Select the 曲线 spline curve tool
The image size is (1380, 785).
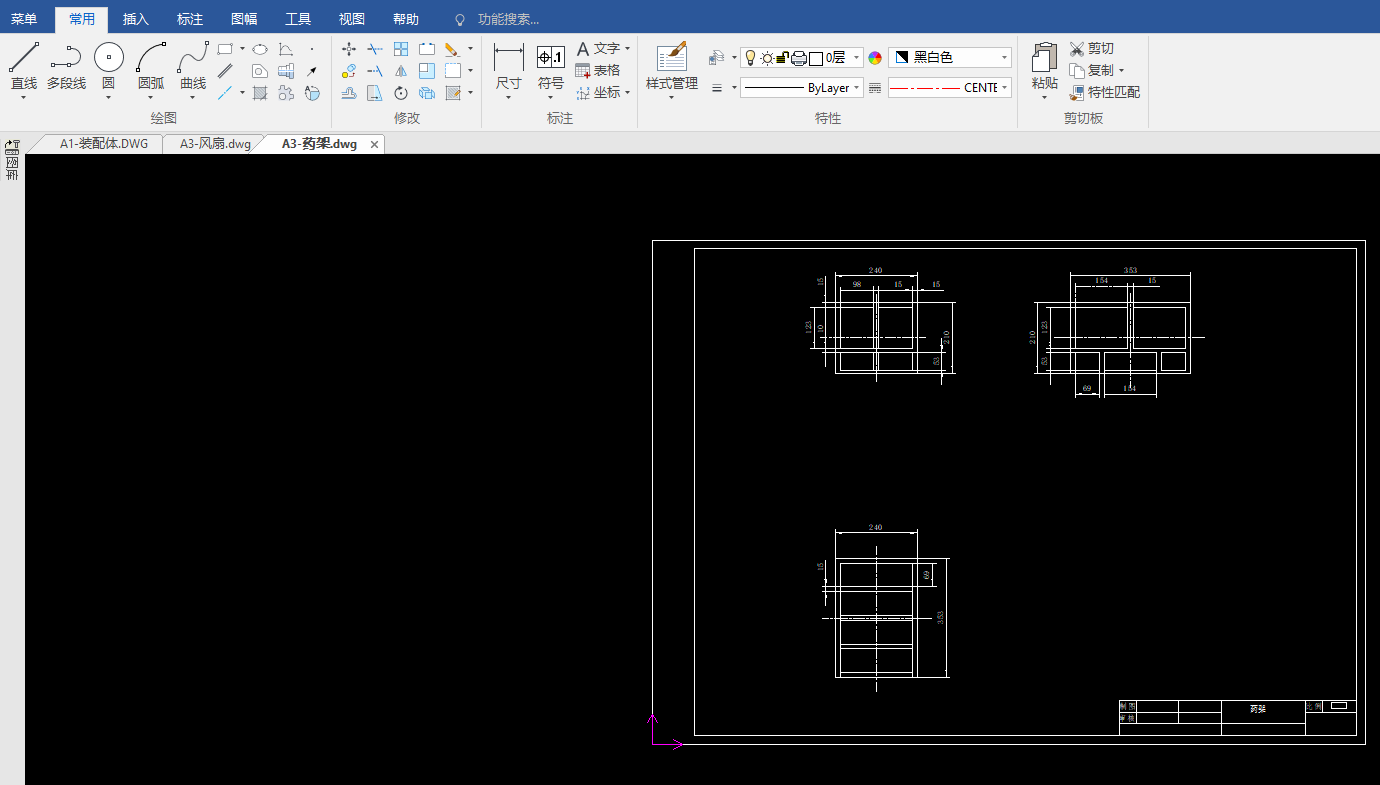[x=193, y=66]
